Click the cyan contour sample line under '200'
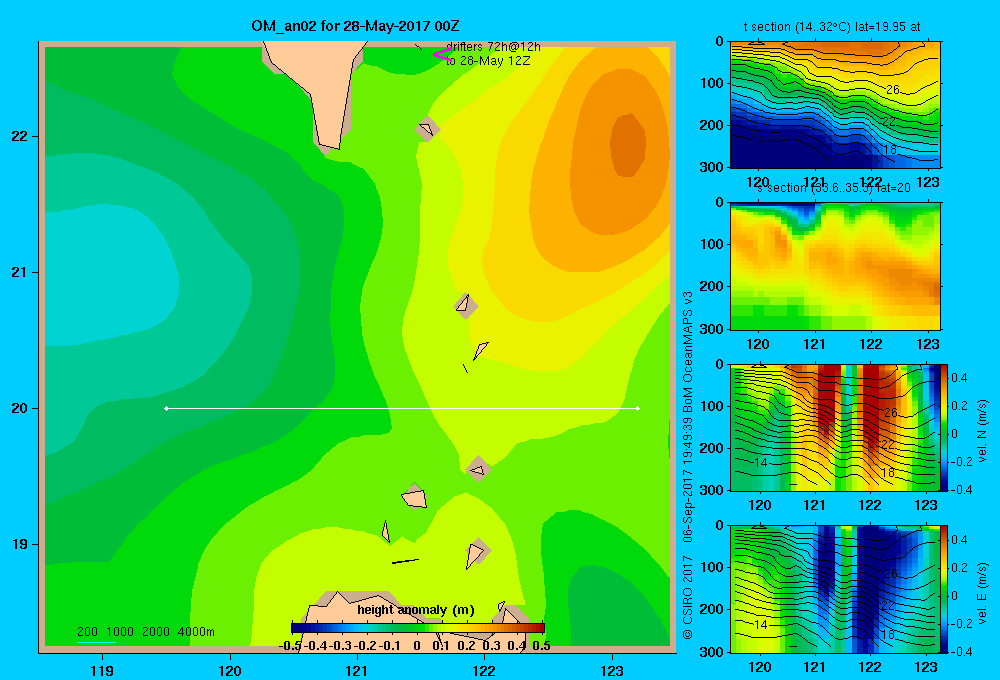 coord(96,642)
